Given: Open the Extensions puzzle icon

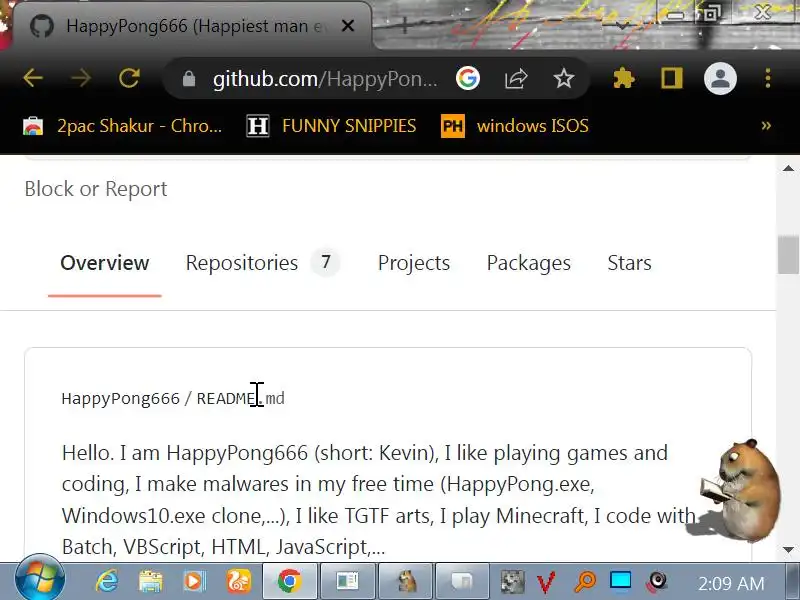Looking at the screenshot, I should [623, 79].
